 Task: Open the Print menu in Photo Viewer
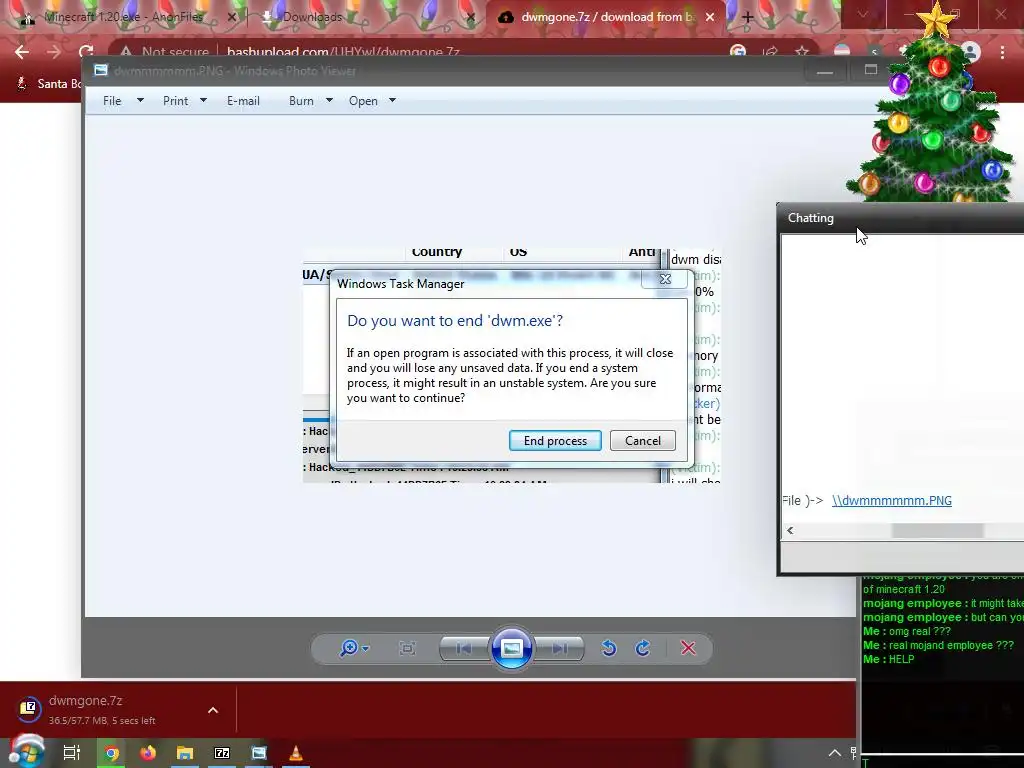tap(175, 101)
